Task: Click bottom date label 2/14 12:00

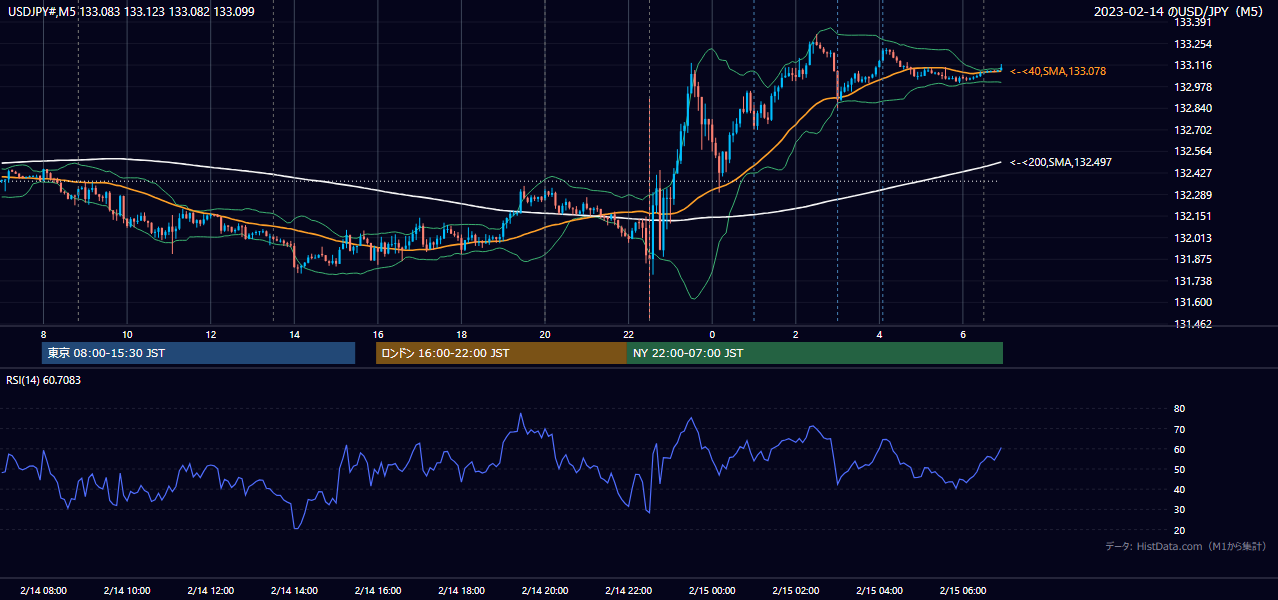Action: (x=211, y=591)
